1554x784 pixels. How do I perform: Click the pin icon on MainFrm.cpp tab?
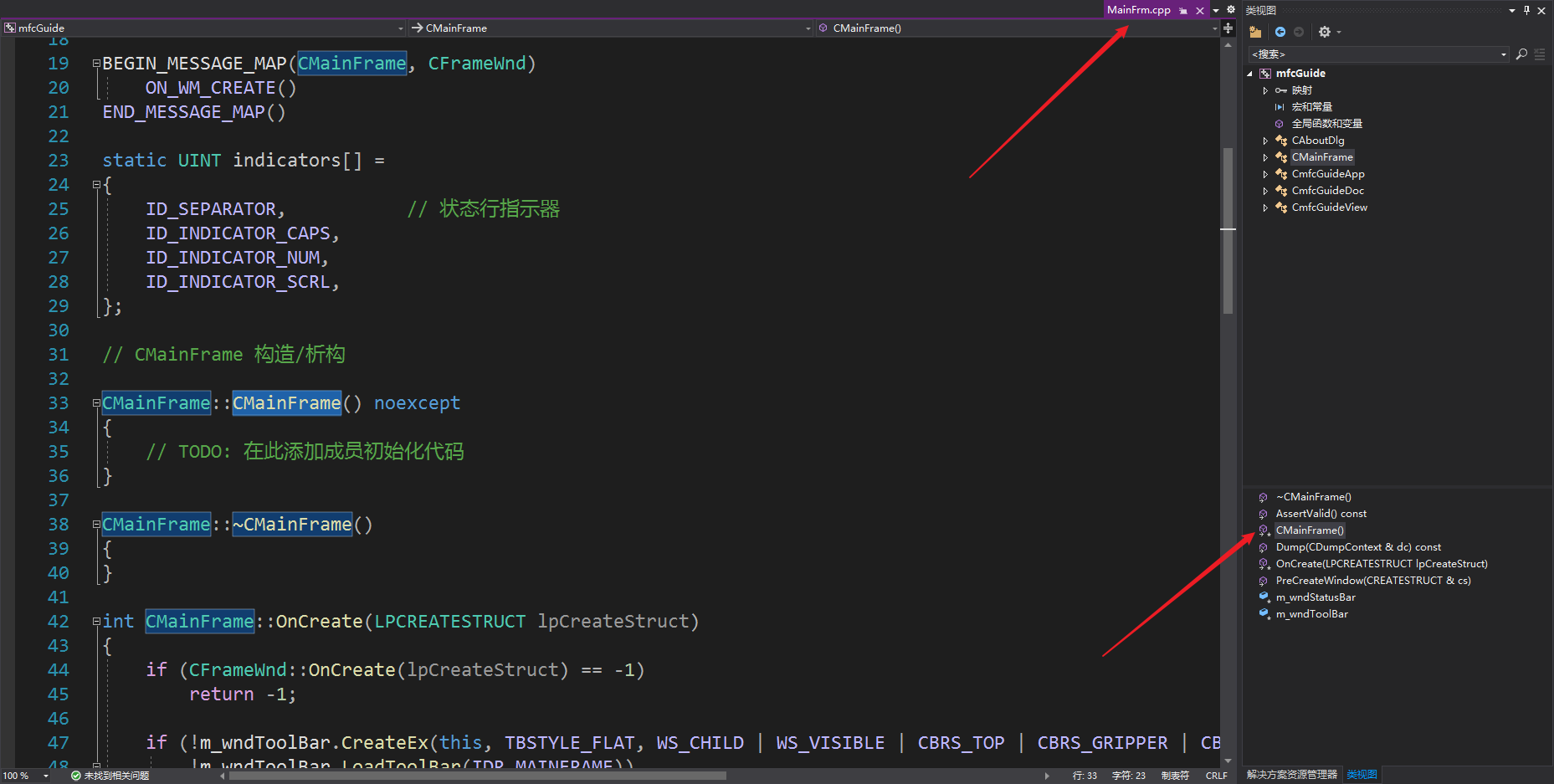(x=1183, y=11)
